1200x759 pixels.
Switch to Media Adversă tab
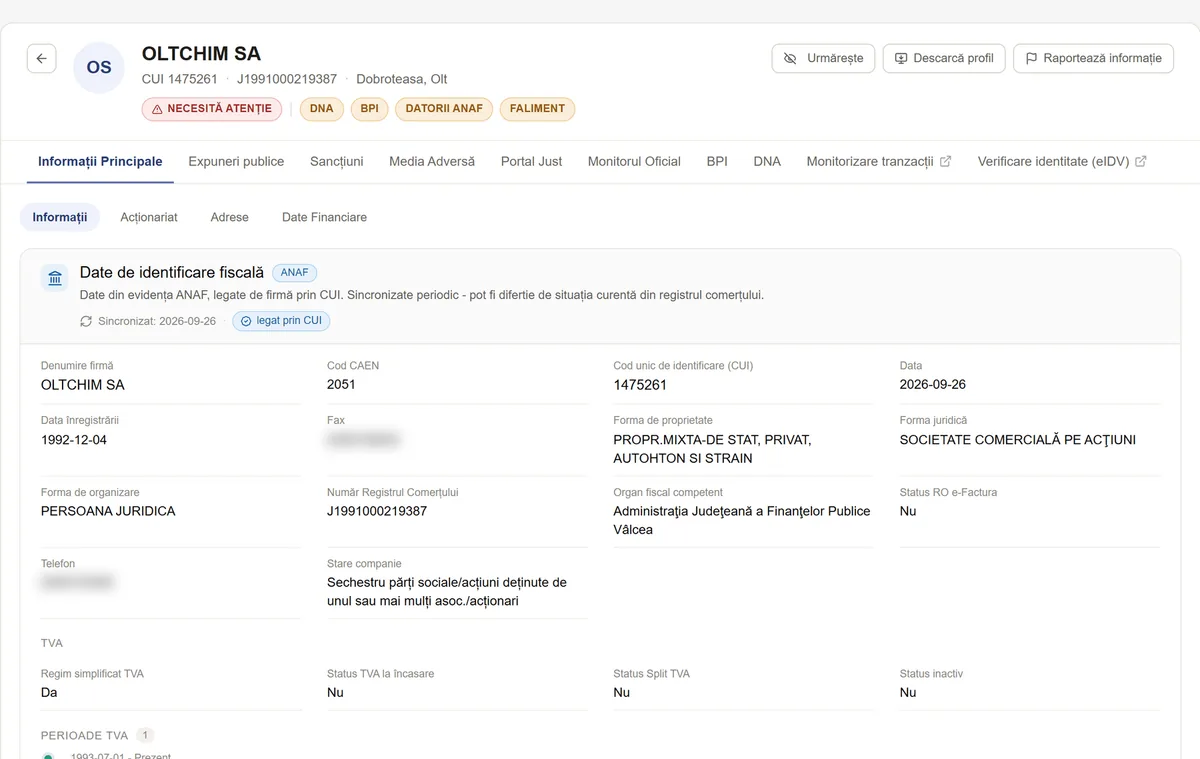point(432,161)
